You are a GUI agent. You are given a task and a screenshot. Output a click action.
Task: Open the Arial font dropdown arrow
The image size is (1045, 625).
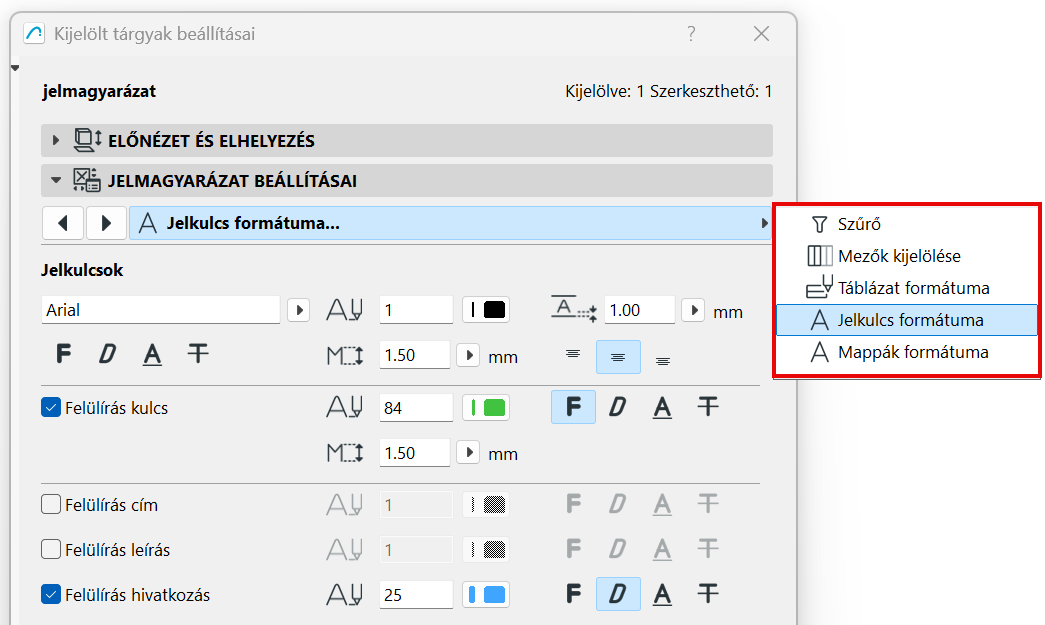298,310
